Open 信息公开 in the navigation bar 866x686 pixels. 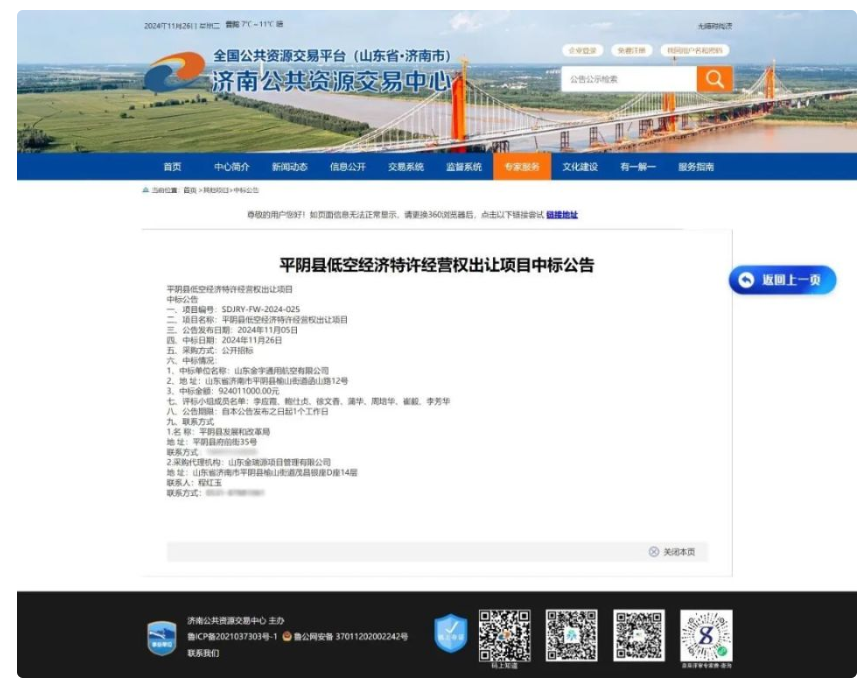click(x=347, y=167)
